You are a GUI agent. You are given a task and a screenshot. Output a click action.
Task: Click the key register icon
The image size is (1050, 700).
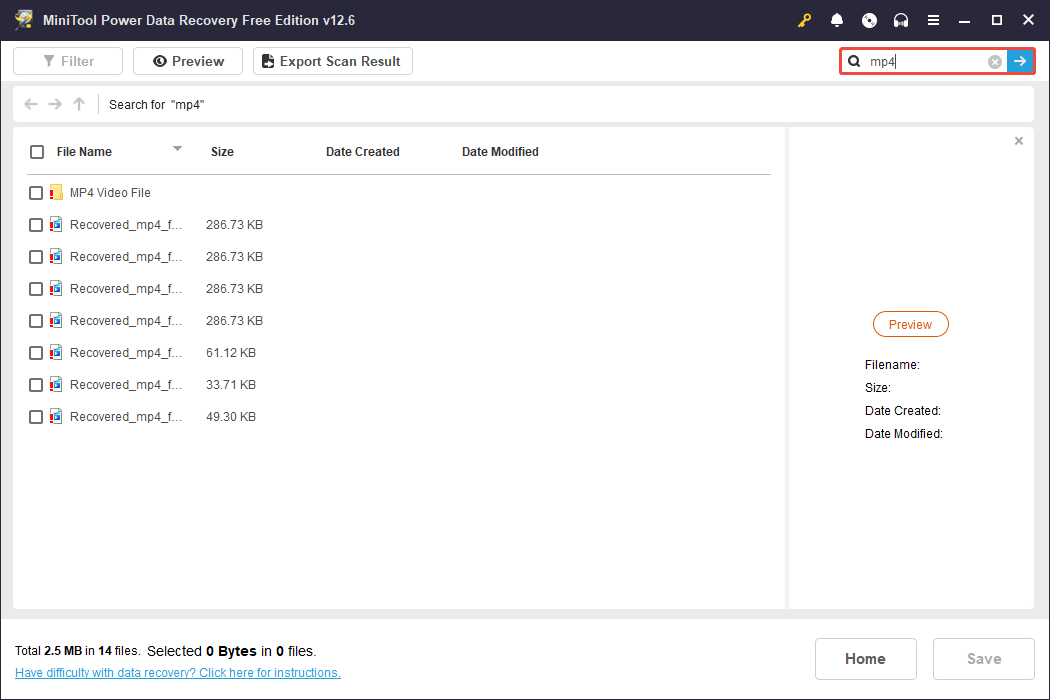804,20
